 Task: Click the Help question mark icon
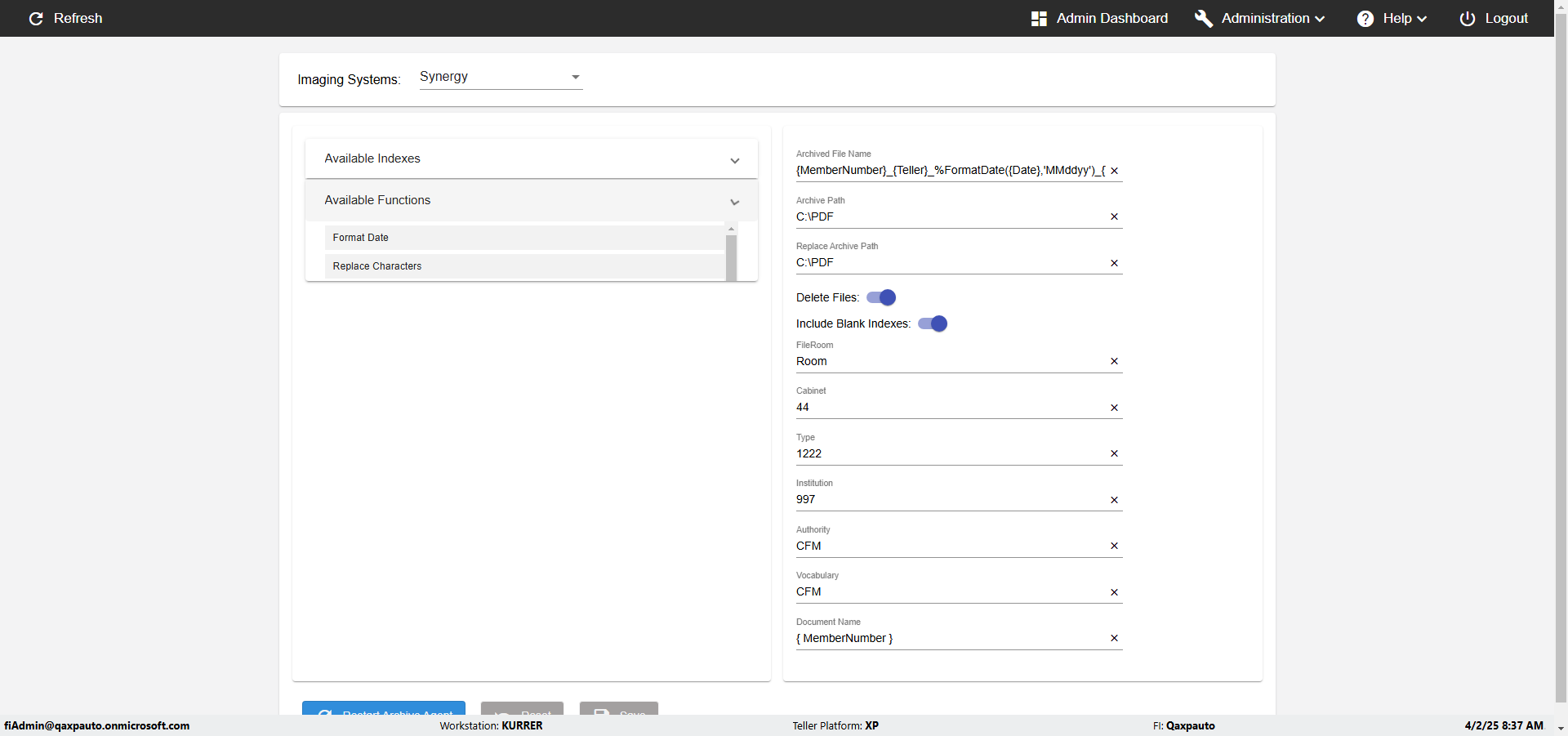click(x=1365, y=19)
